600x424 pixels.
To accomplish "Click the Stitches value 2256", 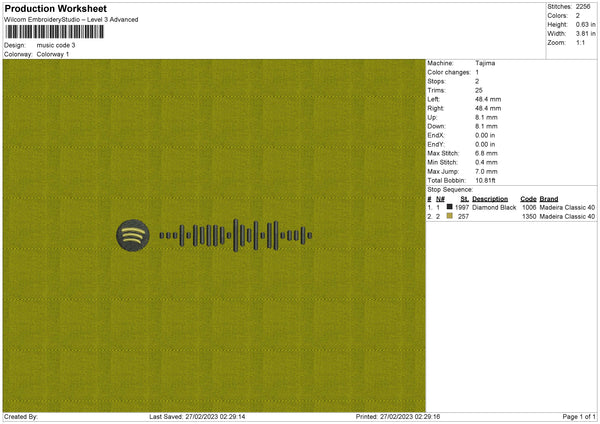I will point(583,7).
